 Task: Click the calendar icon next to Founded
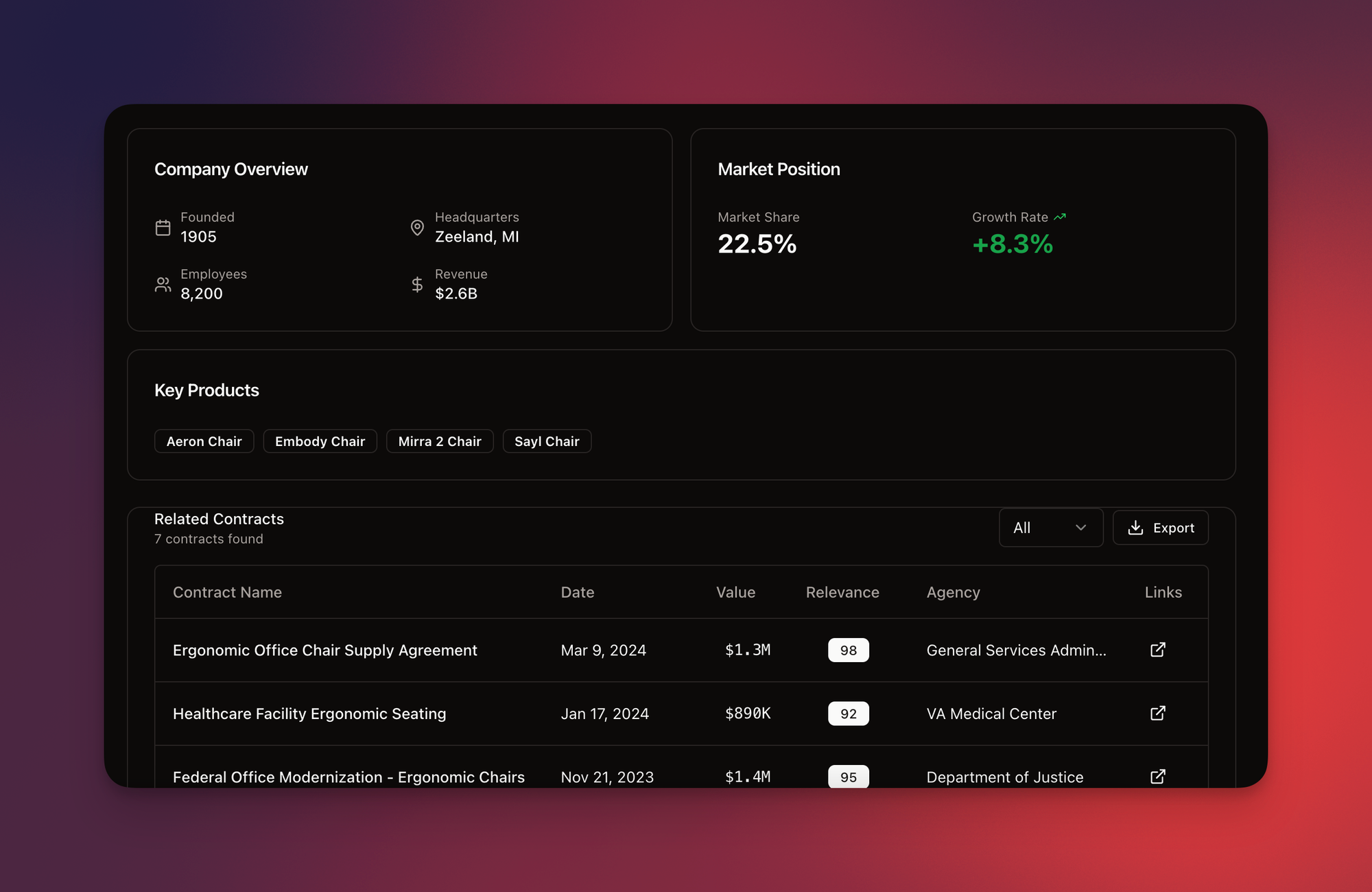pyautogui.click(x=163, y=228)
